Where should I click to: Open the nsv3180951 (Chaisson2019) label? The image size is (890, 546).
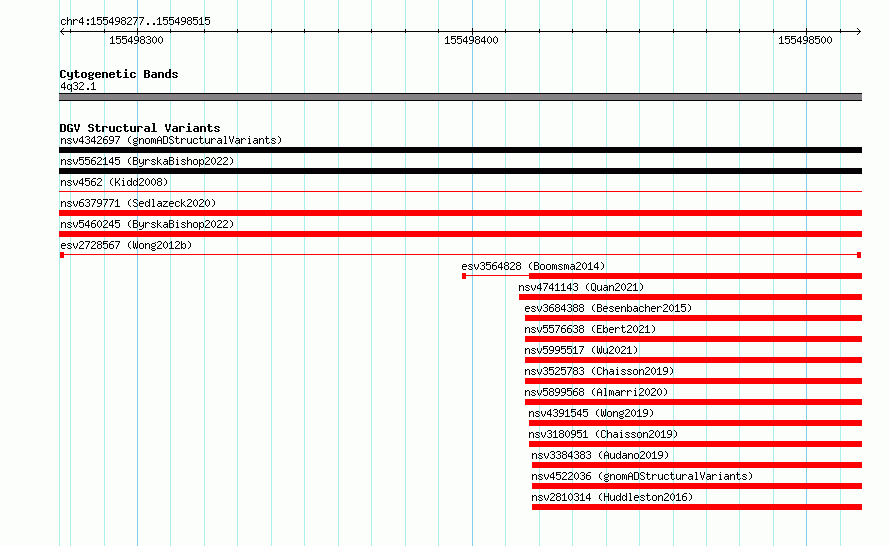pos(603,434)
